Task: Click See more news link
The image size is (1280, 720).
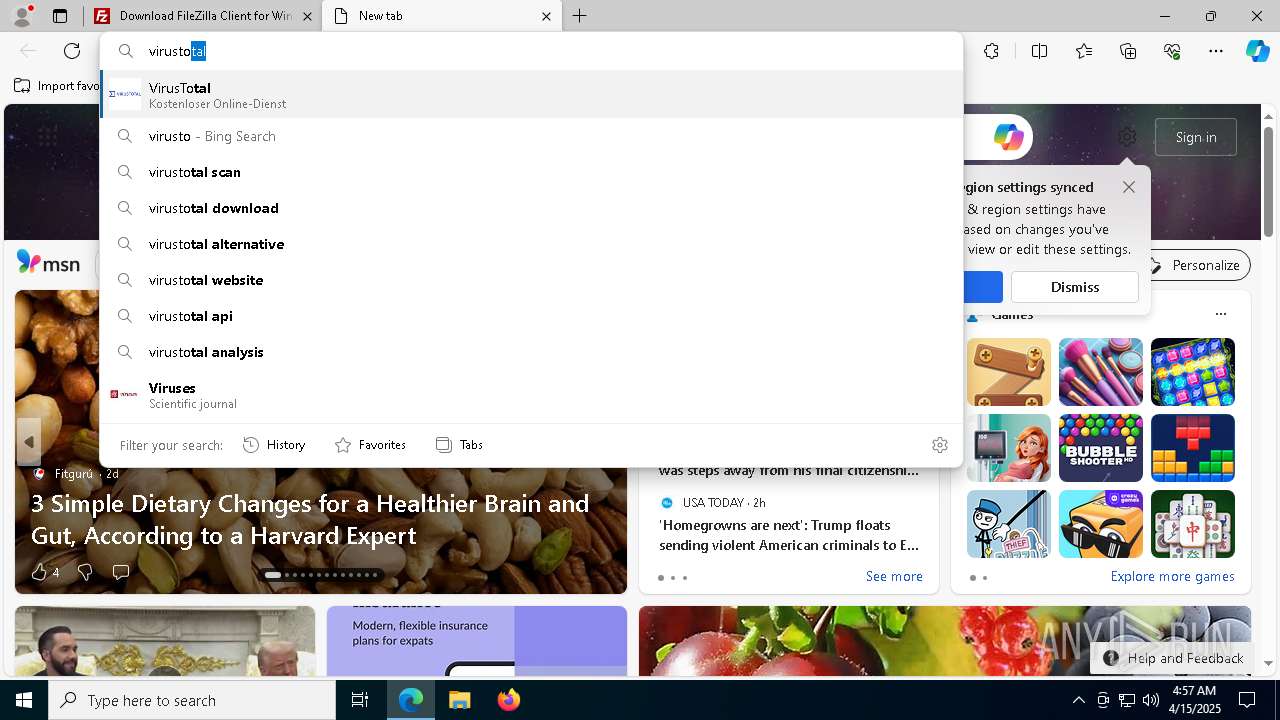Action: 894,576
